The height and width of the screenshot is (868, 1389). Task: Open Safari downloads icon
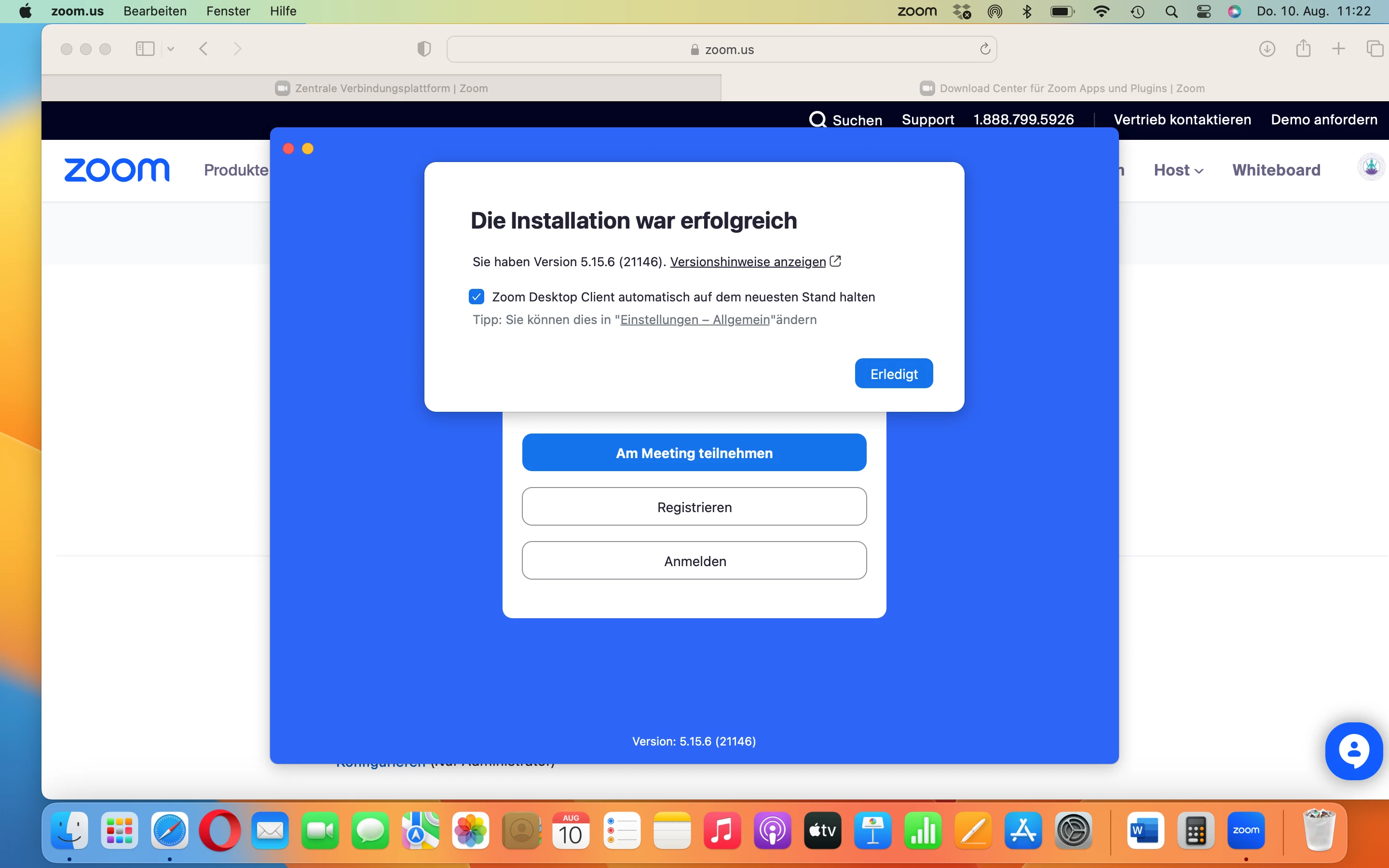point(1267,49)
